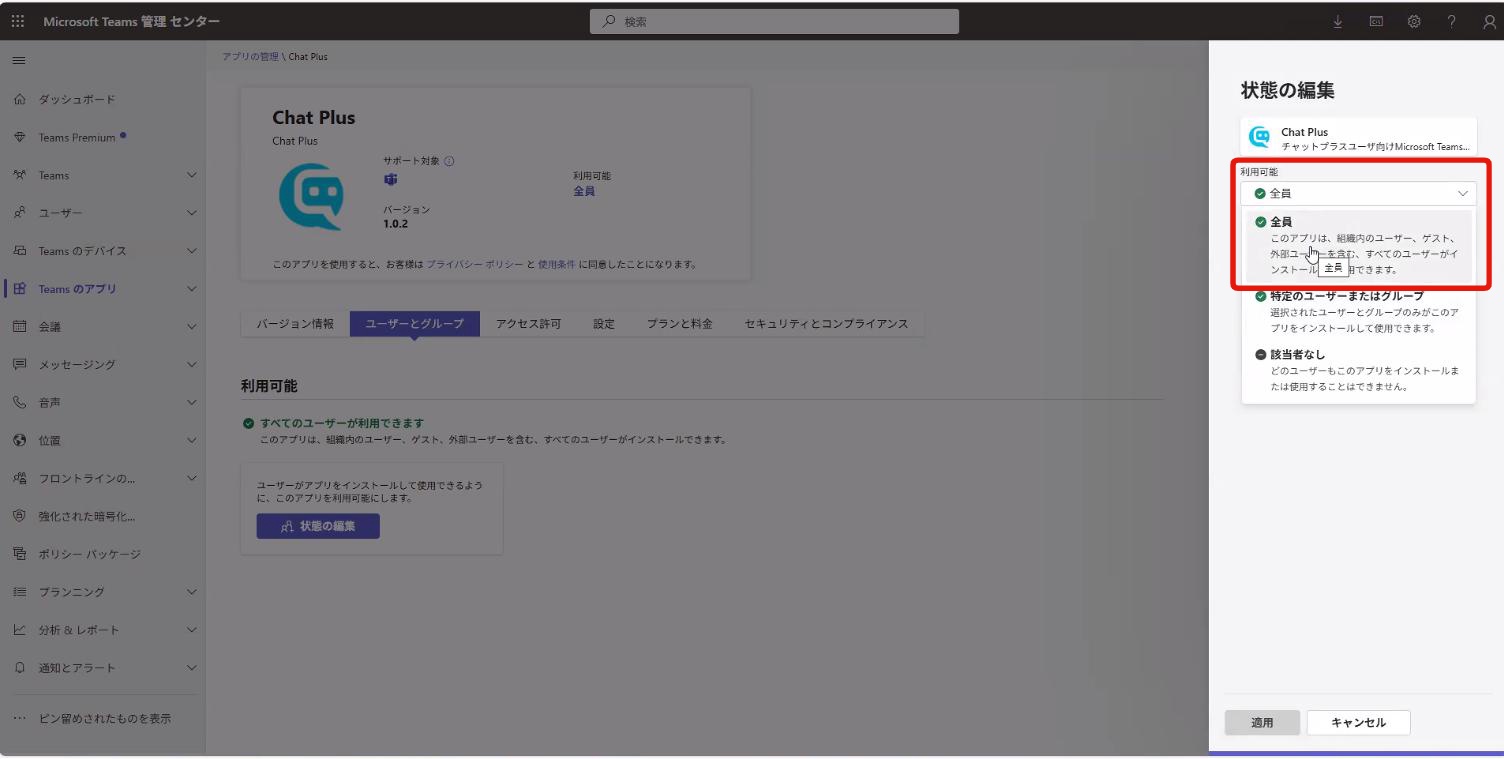Select 特定のユーザーまたはグループ option
Image resolution: width=1504 pixels, height=759 pixels.
[1358, 312]
